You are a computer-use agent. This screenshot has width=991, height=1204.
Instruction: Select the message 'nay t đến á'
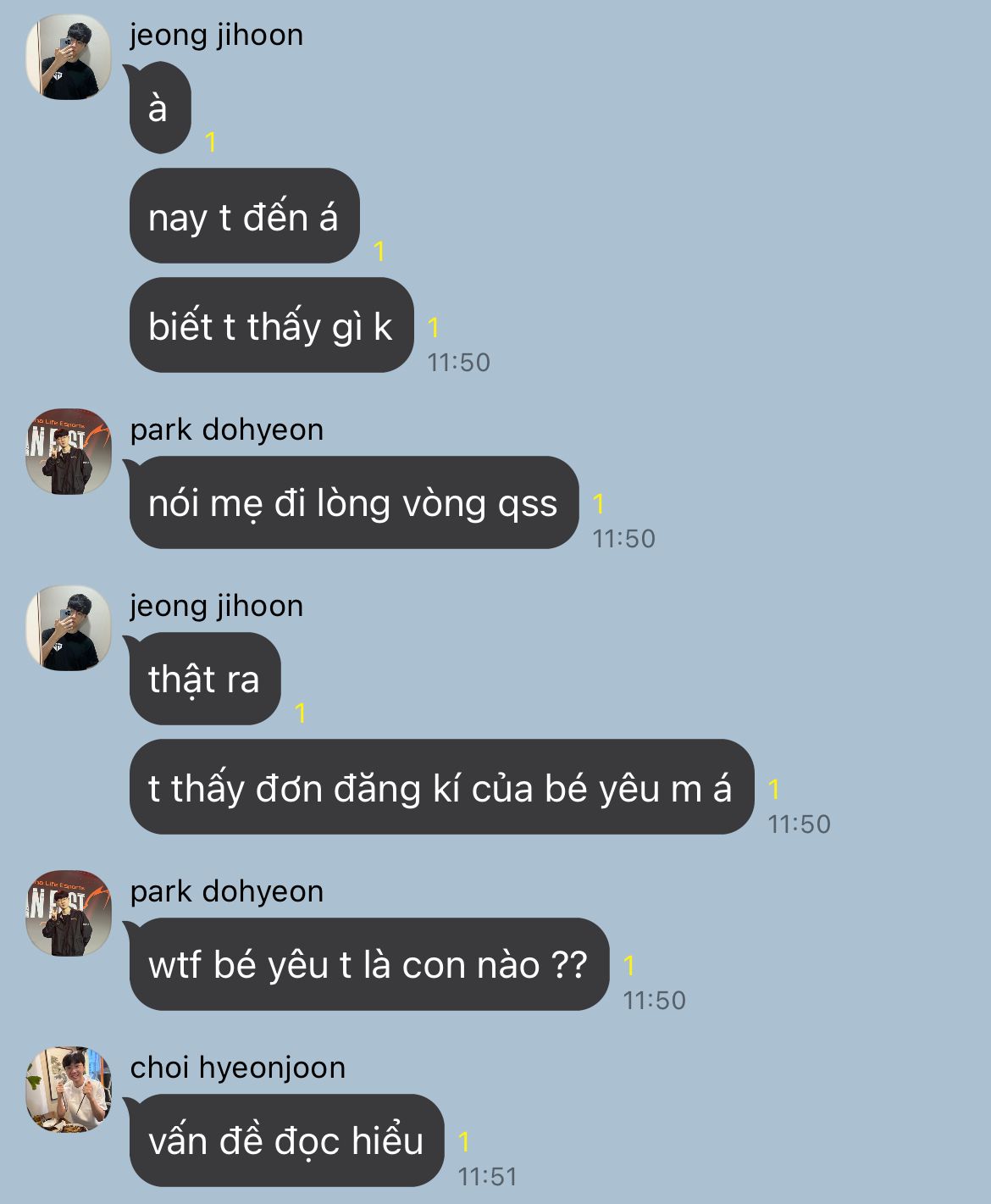tap(245, 216)
